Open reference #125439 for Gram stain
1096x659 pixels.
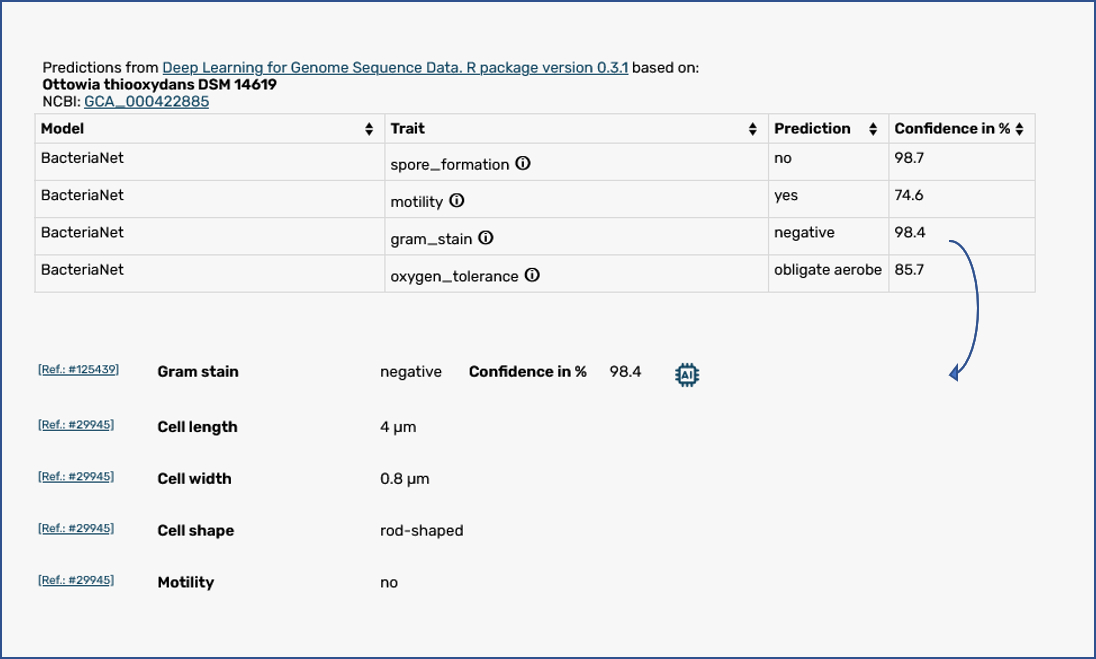(78, 369)
